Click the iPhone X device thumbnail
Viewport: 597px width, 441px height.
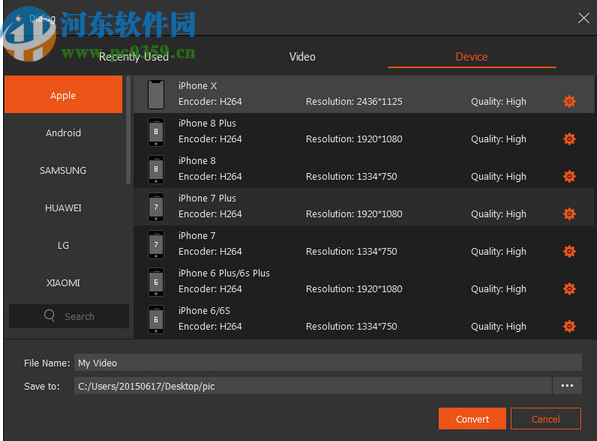tap(156, 94)
